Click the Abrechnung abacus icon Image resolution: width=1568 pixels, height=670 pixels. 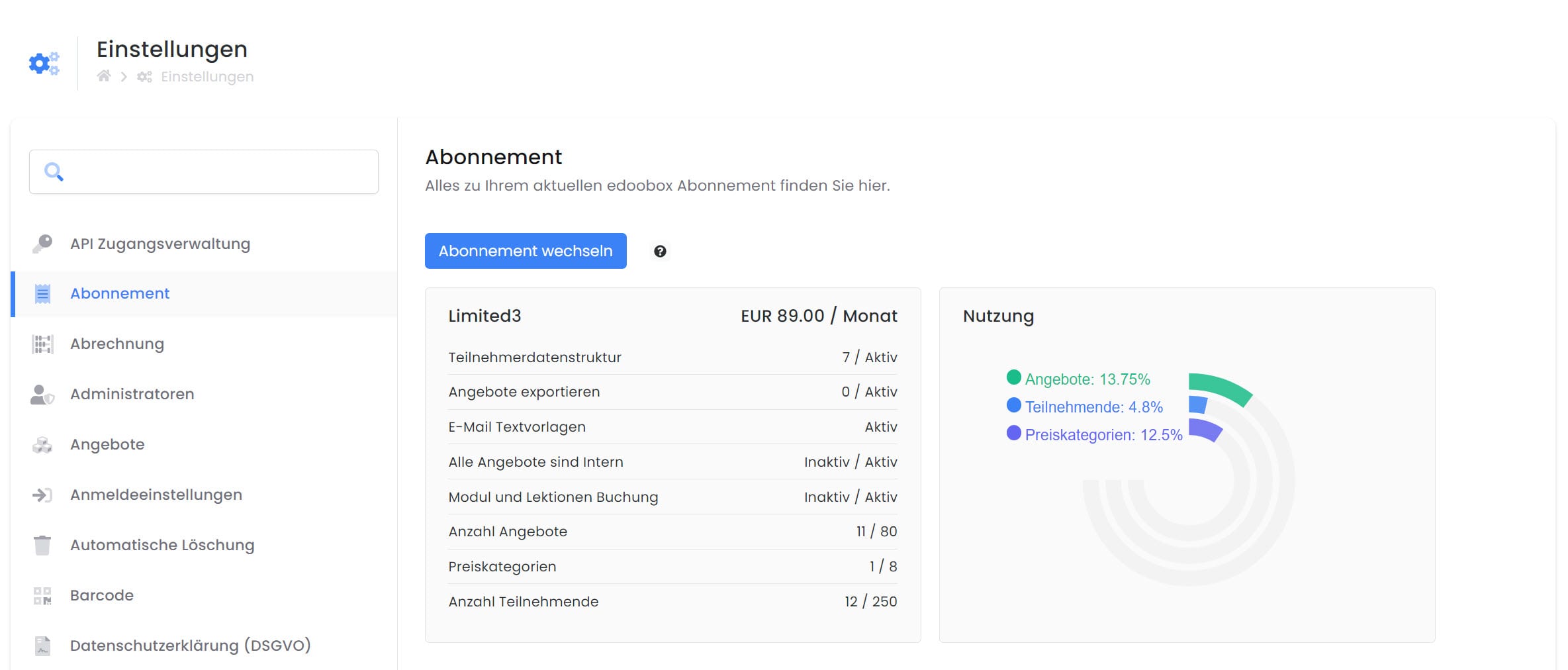[x=42, y=344]
